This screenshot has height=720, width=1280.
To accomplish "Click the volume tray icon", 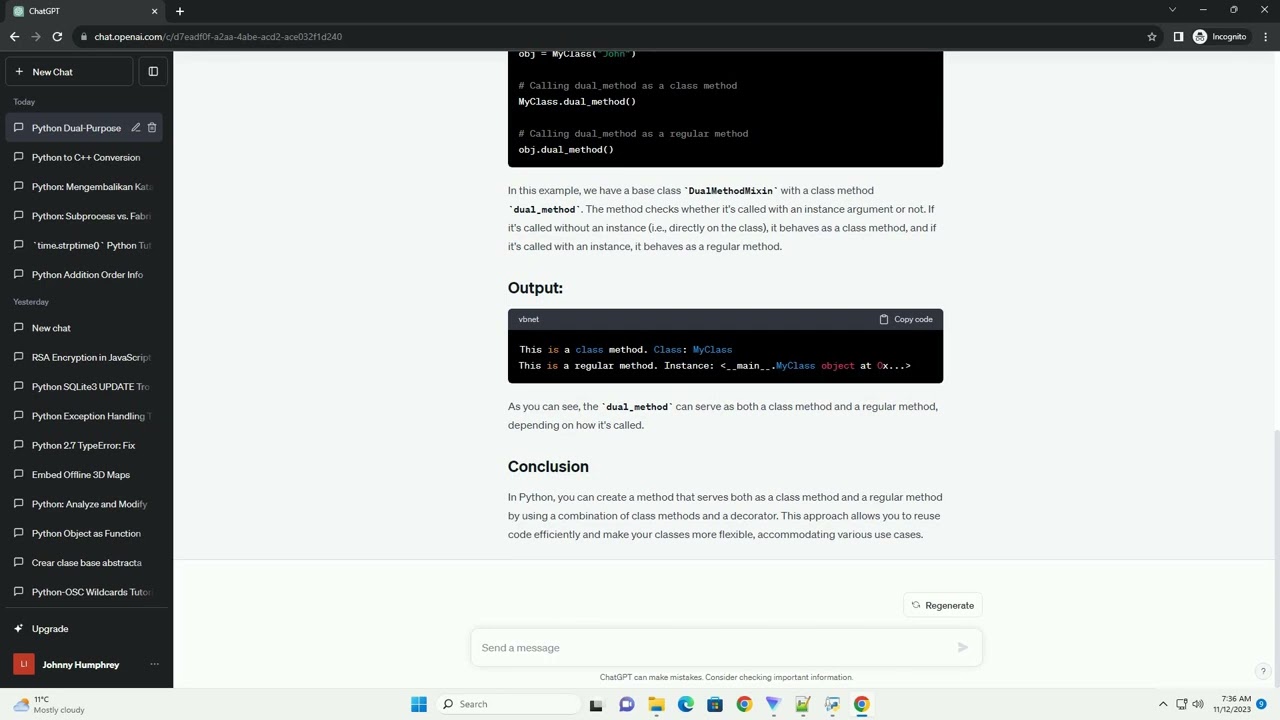I will coord(1198,704).
